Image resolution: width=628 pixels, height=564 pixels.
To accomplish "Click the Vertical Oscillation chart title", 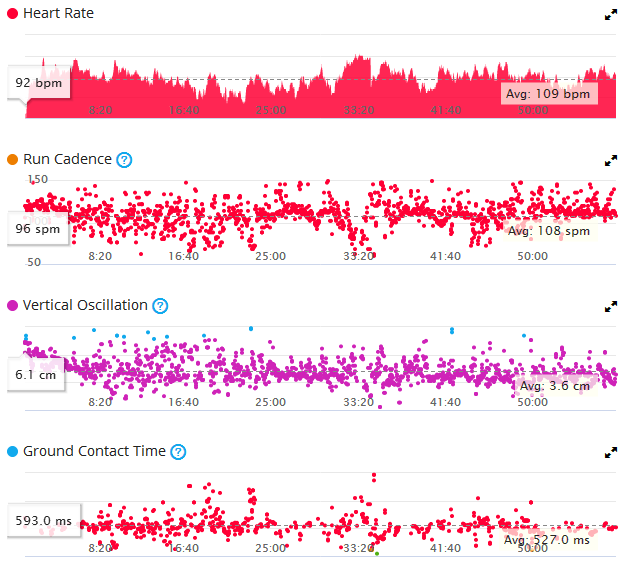I will coord(85,305).
